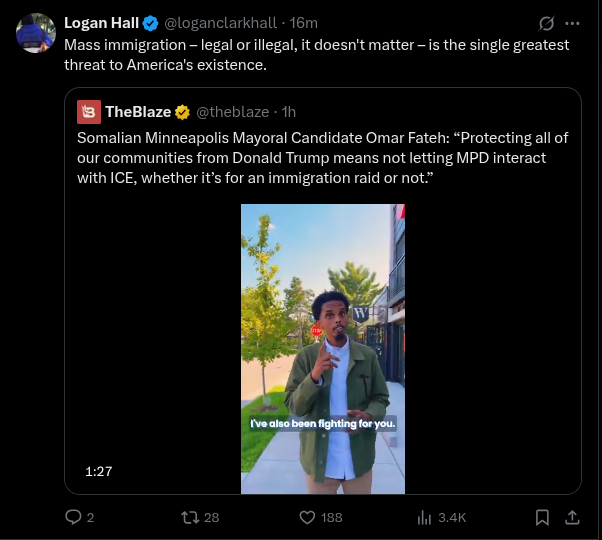Open the three-dot more options menu
This screenshot has width=602, height=540.
[572, 23]
